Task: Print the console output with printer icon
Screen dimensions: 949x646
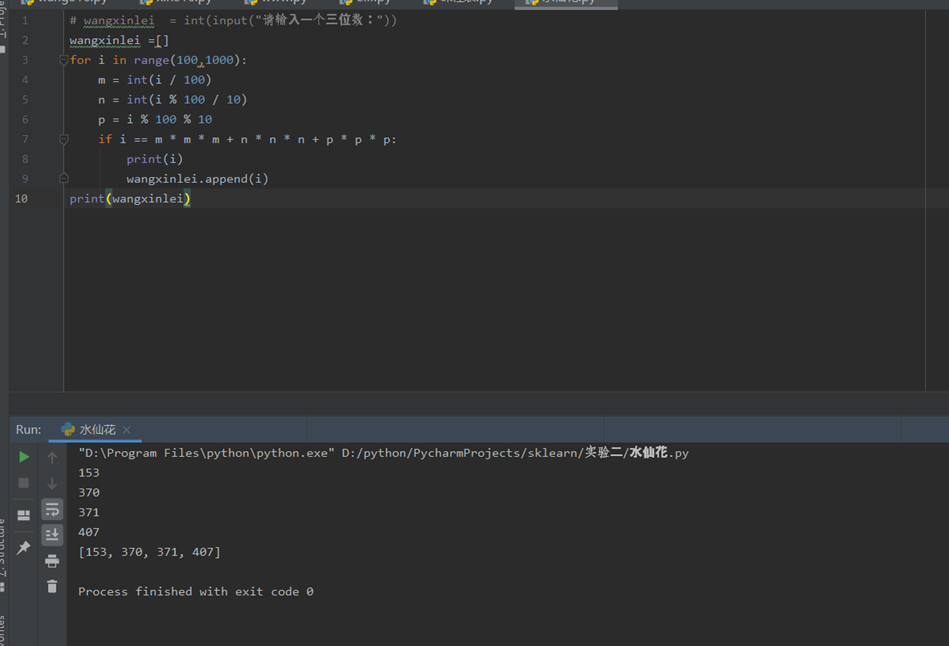Action: click(x=52, y=561)
